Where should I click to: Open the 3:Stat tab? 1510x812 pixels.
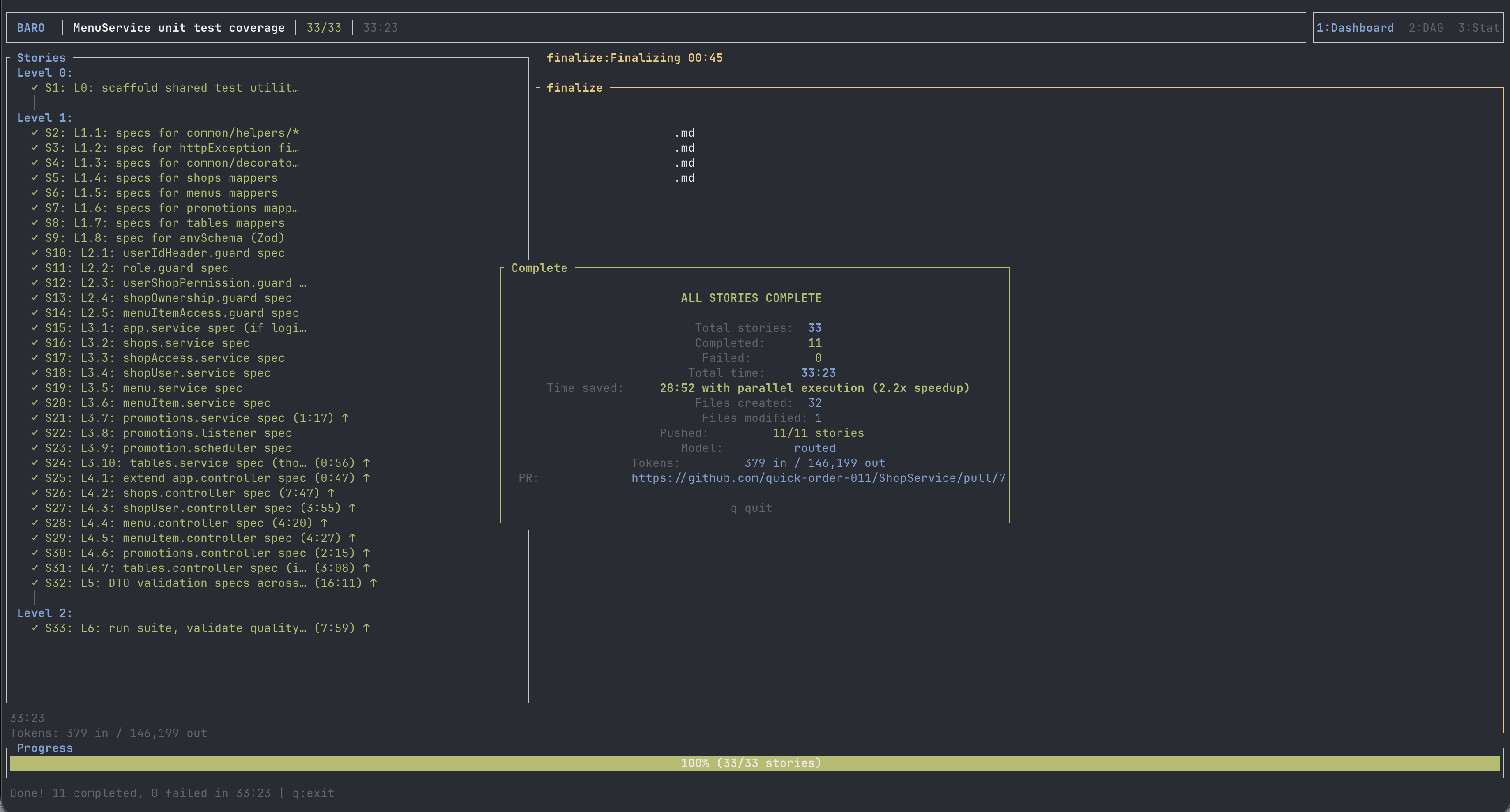click(1478, 27)
